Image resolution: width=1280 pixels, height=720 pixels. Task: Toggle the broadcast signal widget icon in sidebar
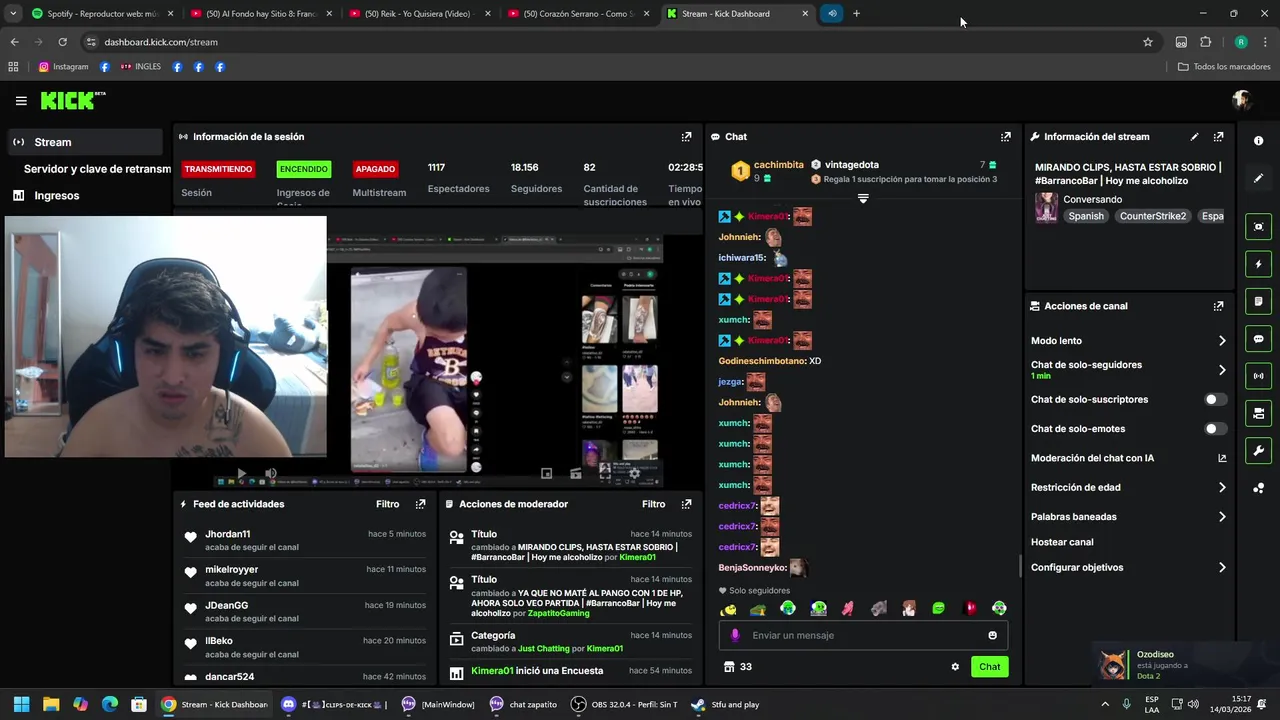[1258, 376]
